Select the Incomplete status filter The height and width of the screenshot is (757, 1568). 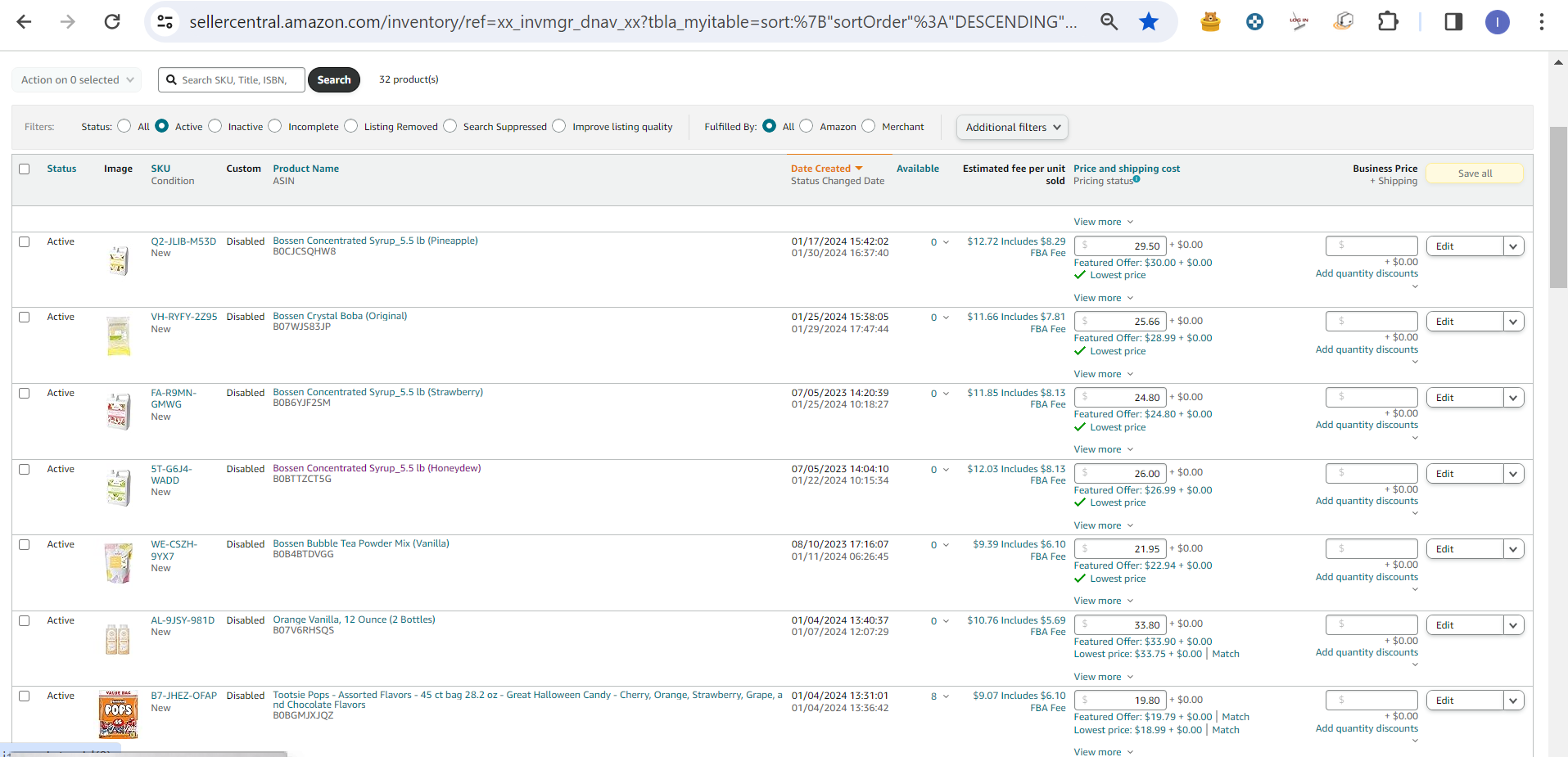coord(275,126)
